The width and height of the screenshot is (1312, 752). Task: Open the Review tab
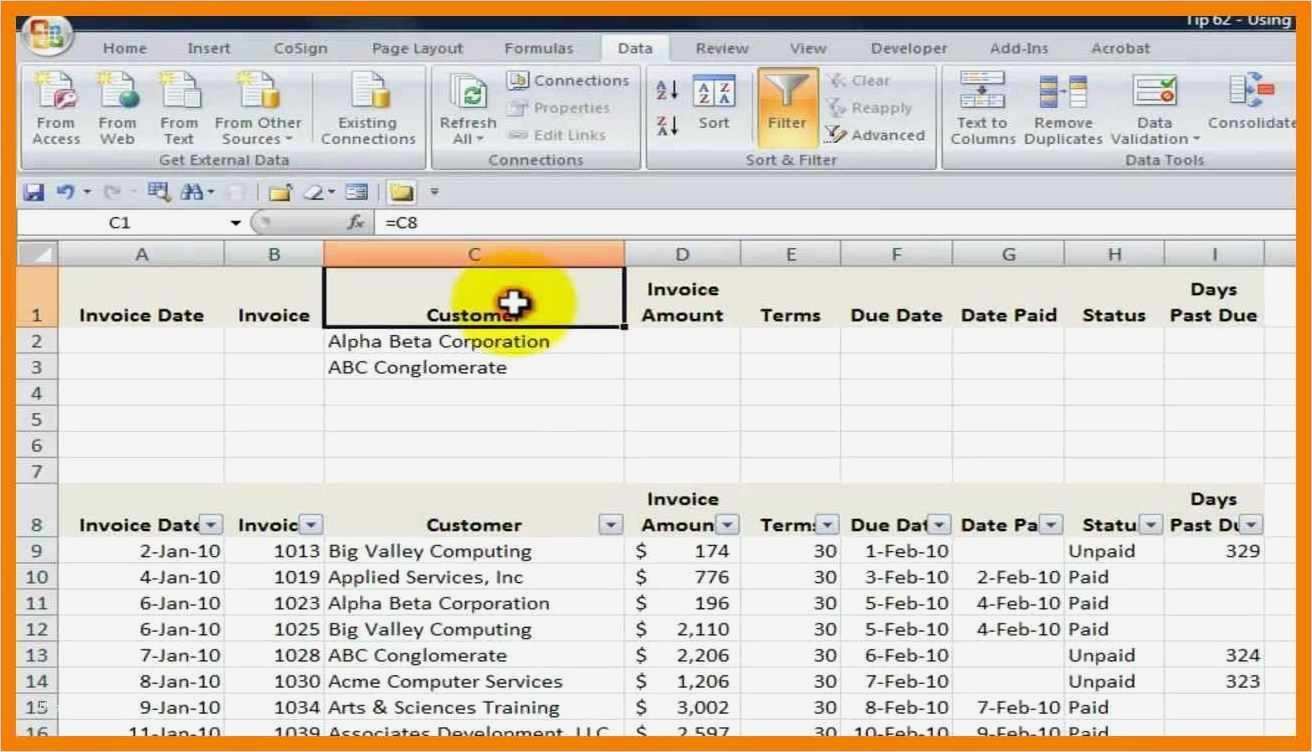click(x=722, y=48)
